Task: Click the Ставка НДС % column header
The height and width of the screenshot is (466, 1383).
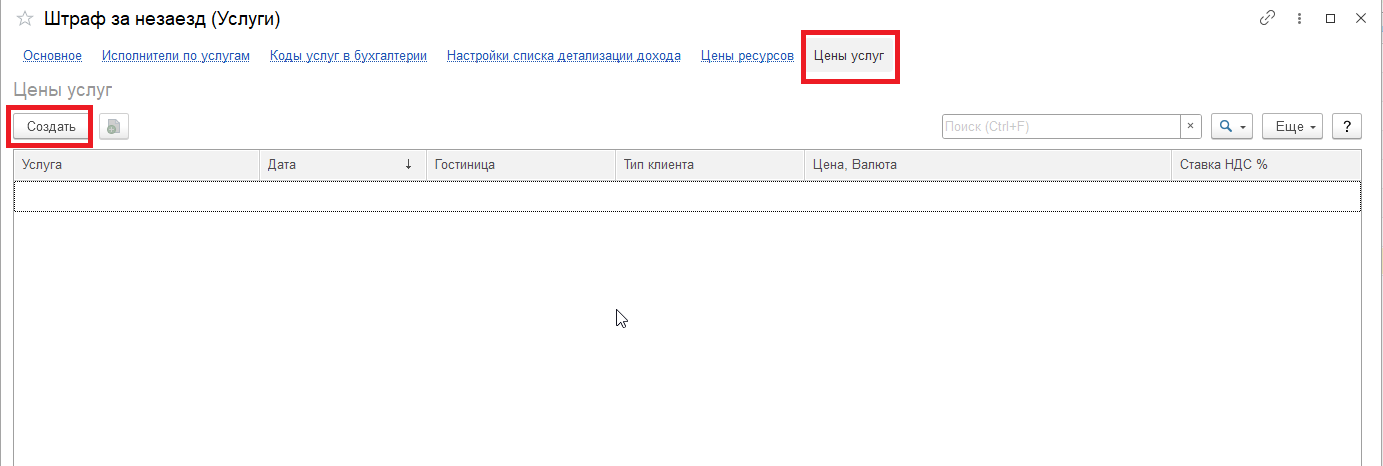Action: point(1266,164)
